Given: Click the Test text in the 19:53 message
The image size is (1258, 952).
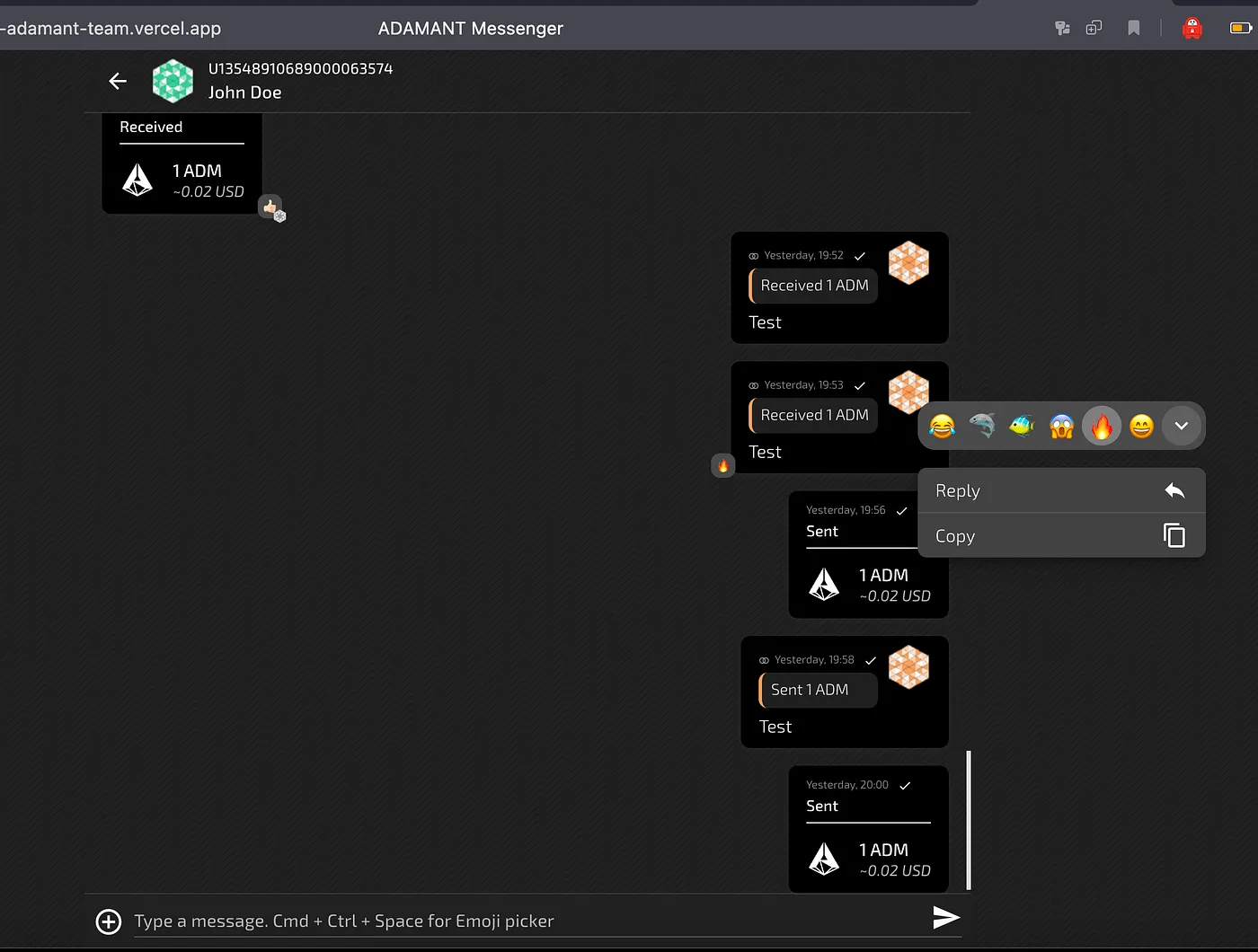Looking at the screenshot, I should [x=766, y=452].
